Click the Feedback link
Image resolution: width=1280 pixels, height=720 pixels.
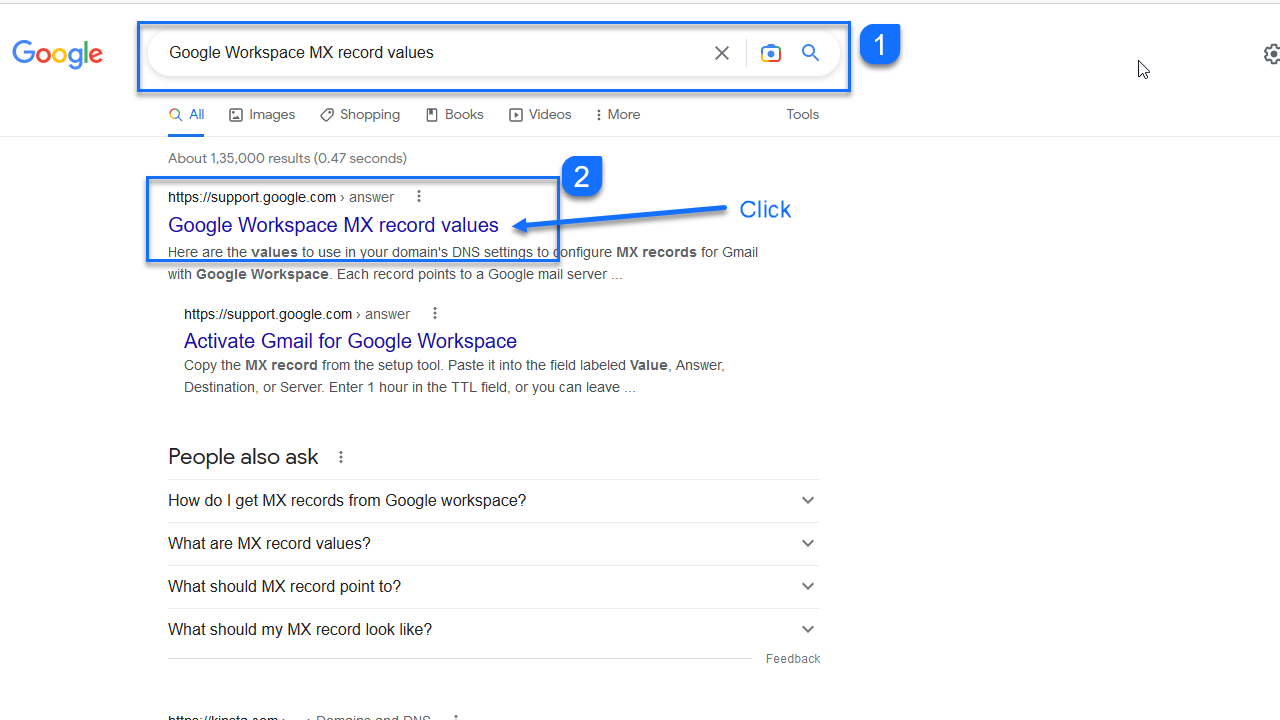(793, 659)
